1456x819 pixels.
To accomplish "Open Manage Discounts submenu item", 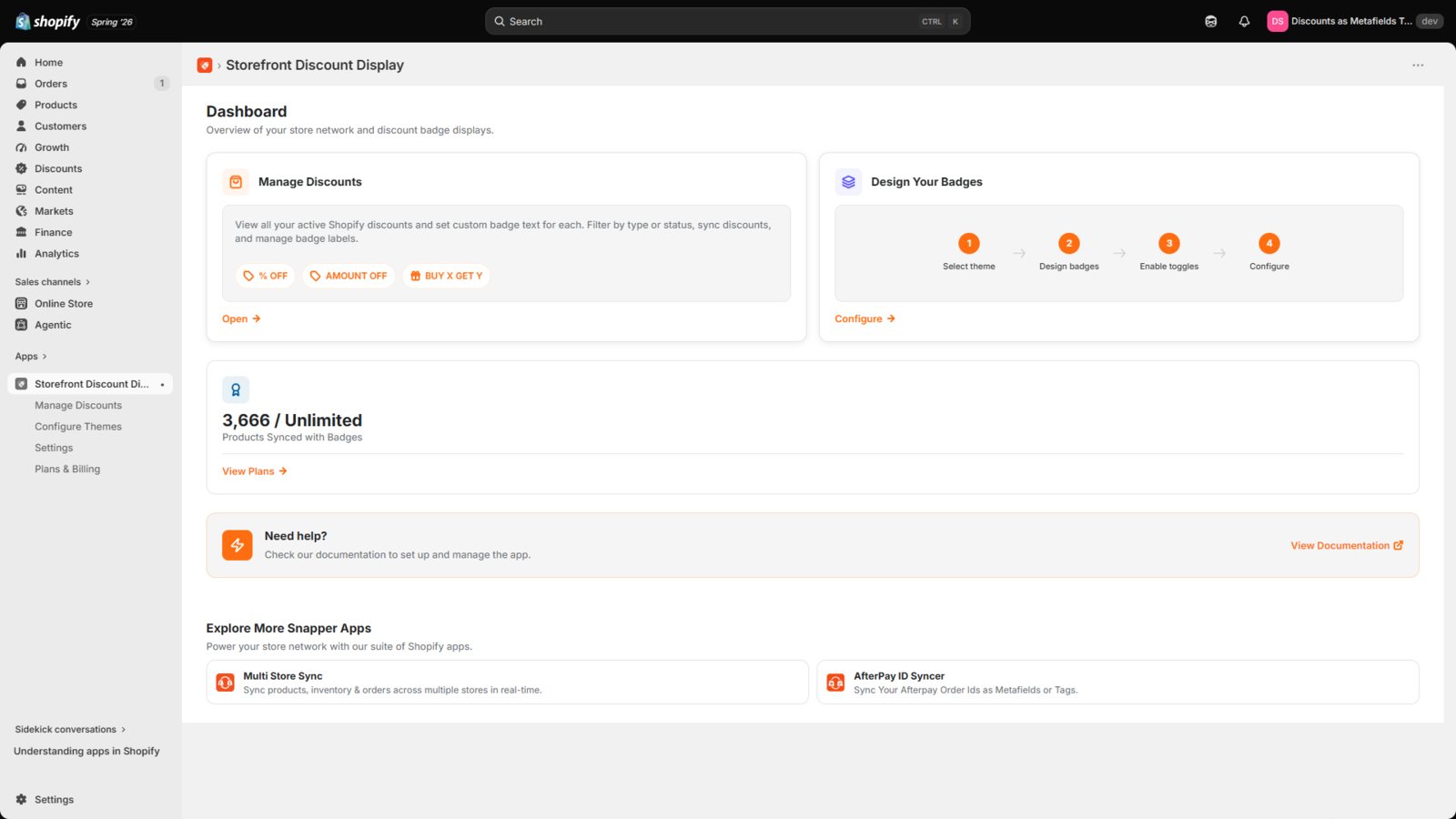I will coord(78,406).
